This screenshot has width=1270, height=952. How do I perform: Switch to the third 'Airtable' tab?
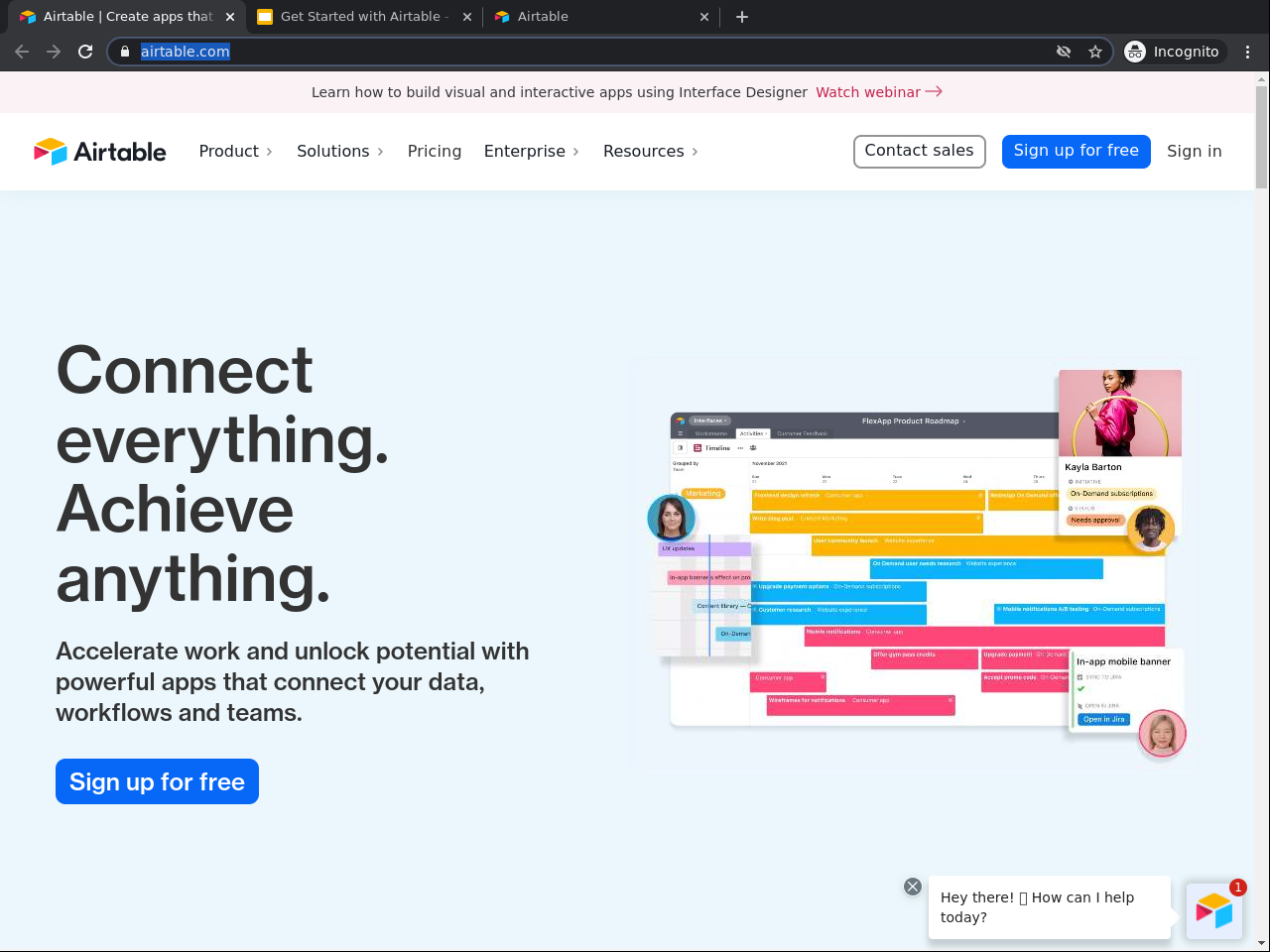click(602, 17)
